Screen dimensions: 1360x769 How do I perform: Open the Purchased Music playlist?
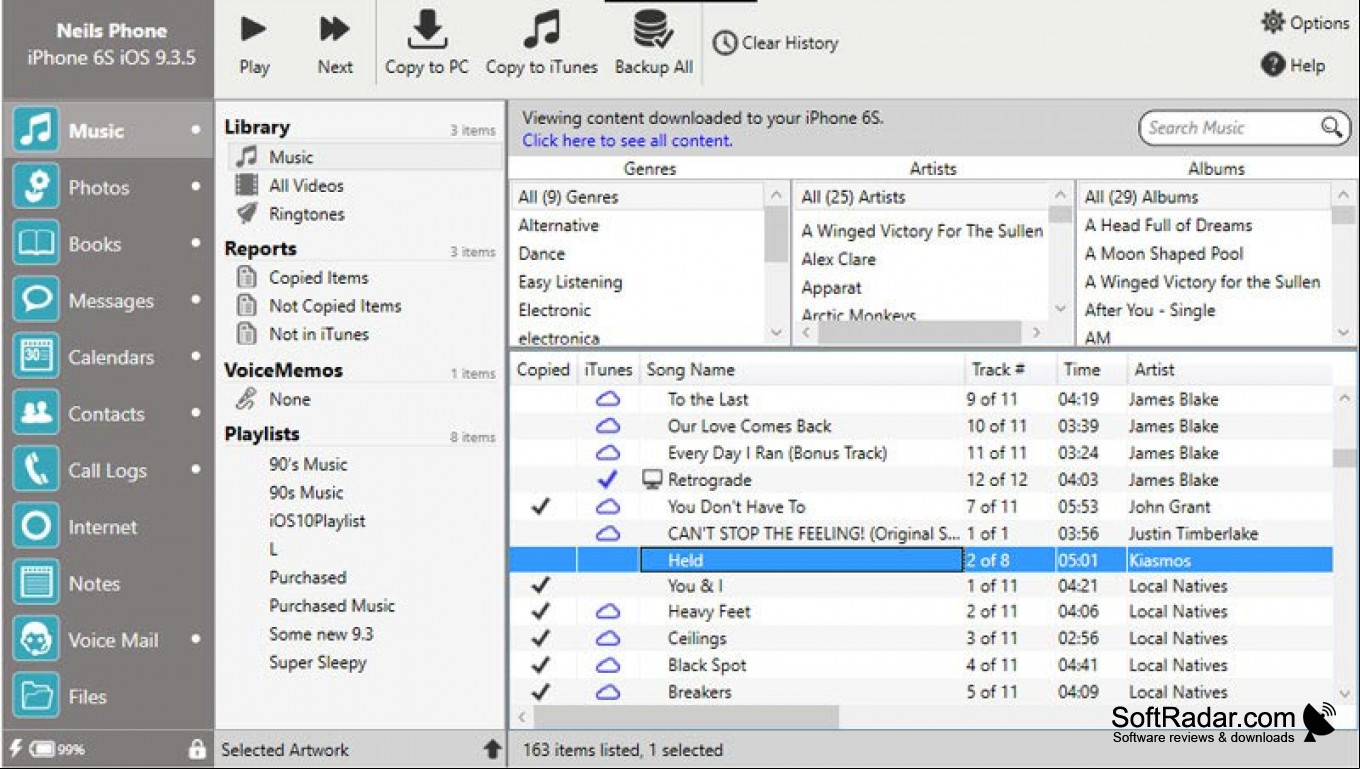click(x=332, y=606)
